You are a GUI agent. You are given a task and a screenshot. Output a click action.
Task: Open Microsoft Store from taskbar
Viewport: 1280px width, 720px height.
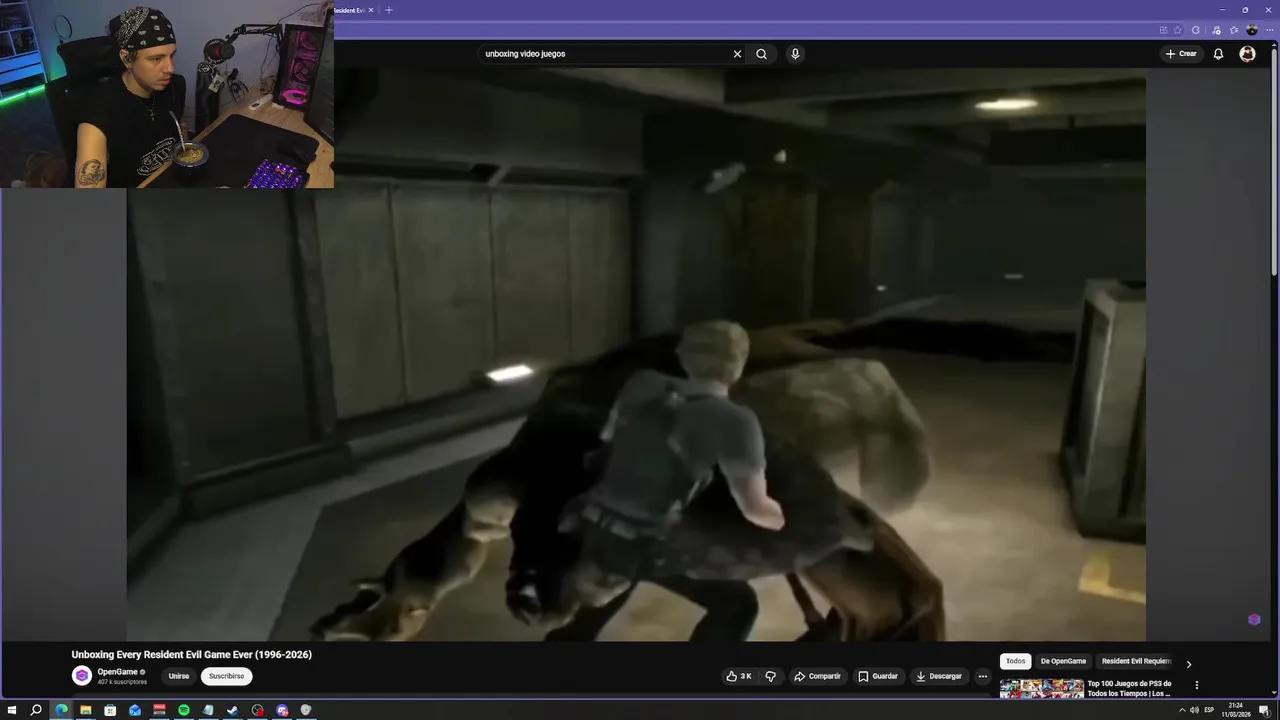pos(110,710)
